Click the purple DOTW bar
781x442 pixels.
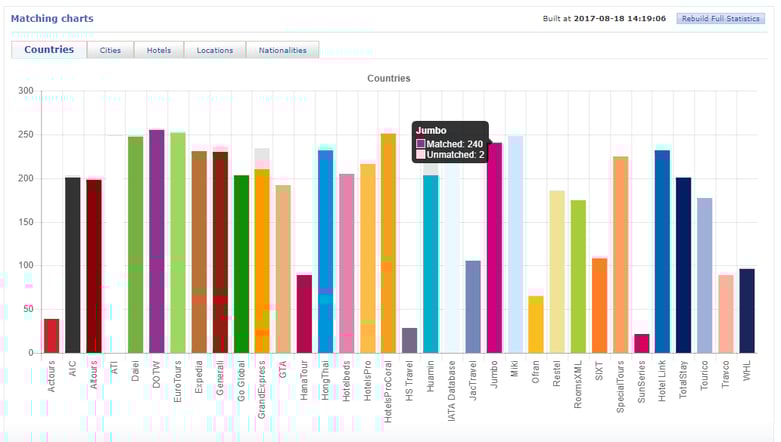(x=157, y=240)
